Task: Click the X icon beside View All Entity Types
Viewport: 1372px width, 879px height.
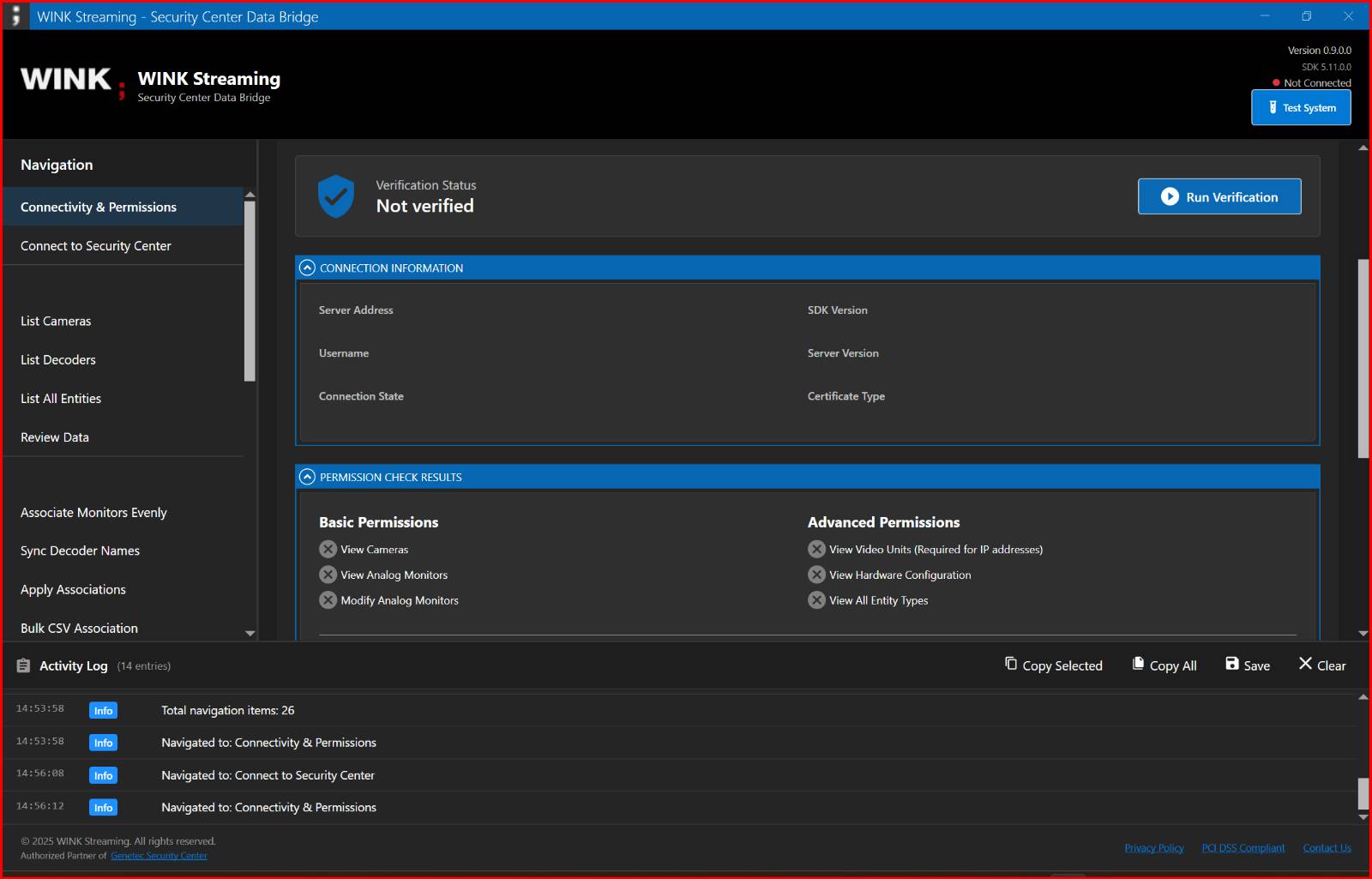Action: [816, 600]
